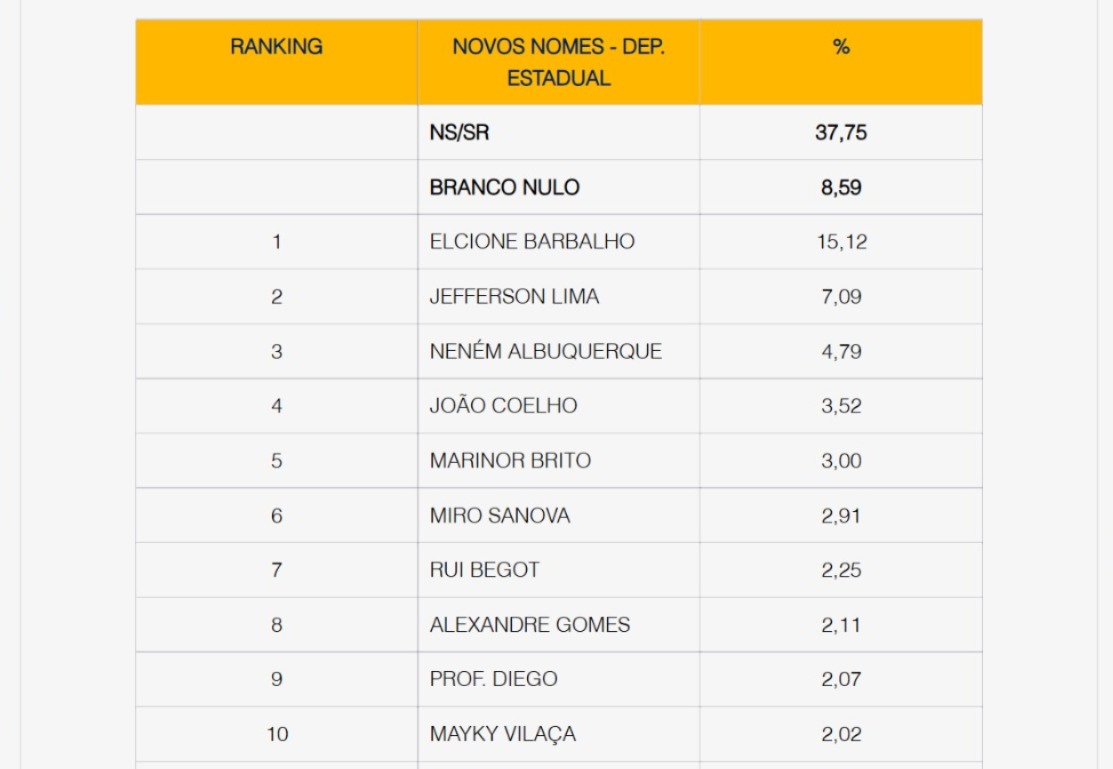Select the ELCIONE BARBALHO name cell

(532, 242)
